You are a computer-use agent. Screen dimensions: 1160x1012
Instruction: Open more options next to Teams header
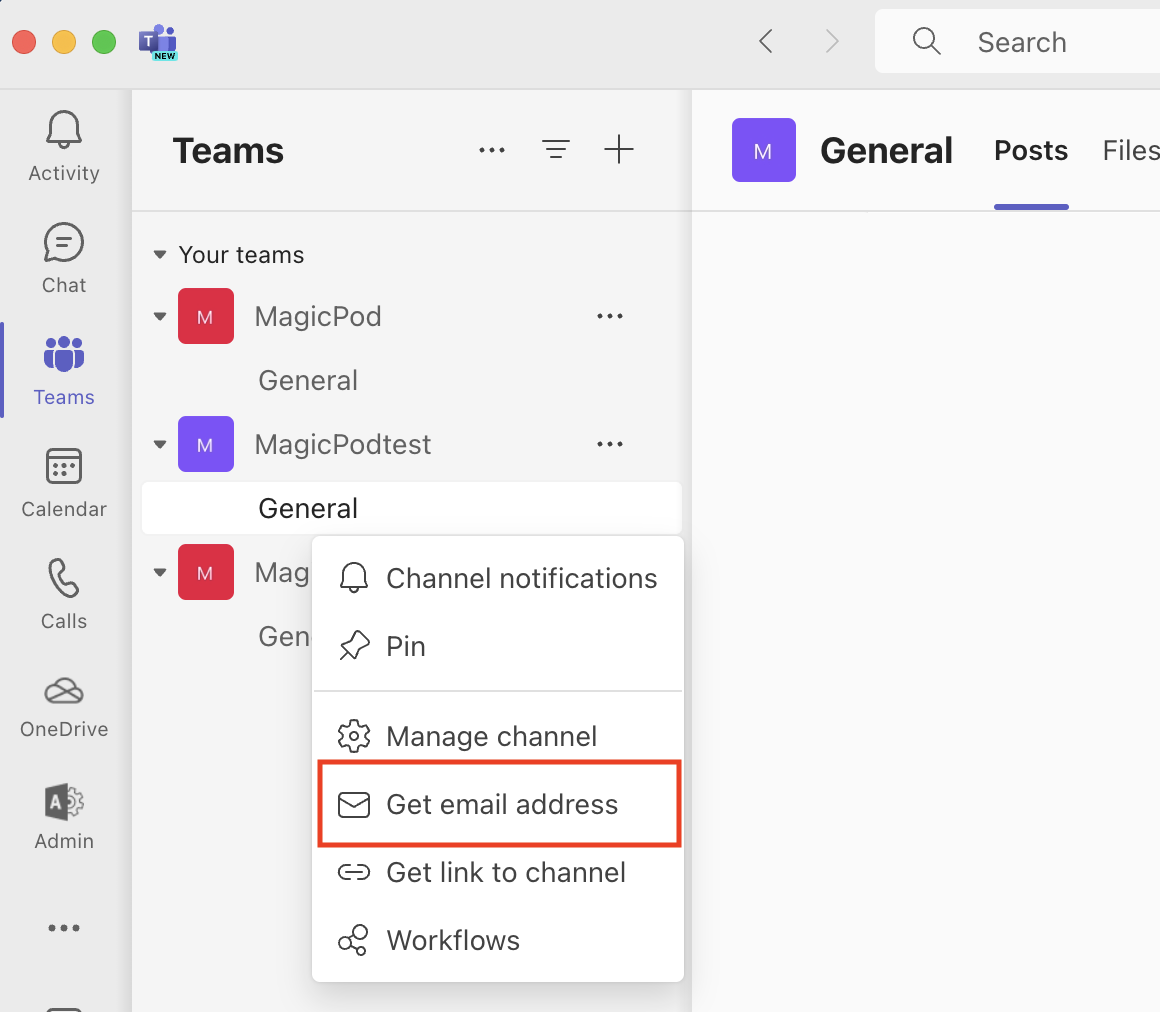coord(492,150)
